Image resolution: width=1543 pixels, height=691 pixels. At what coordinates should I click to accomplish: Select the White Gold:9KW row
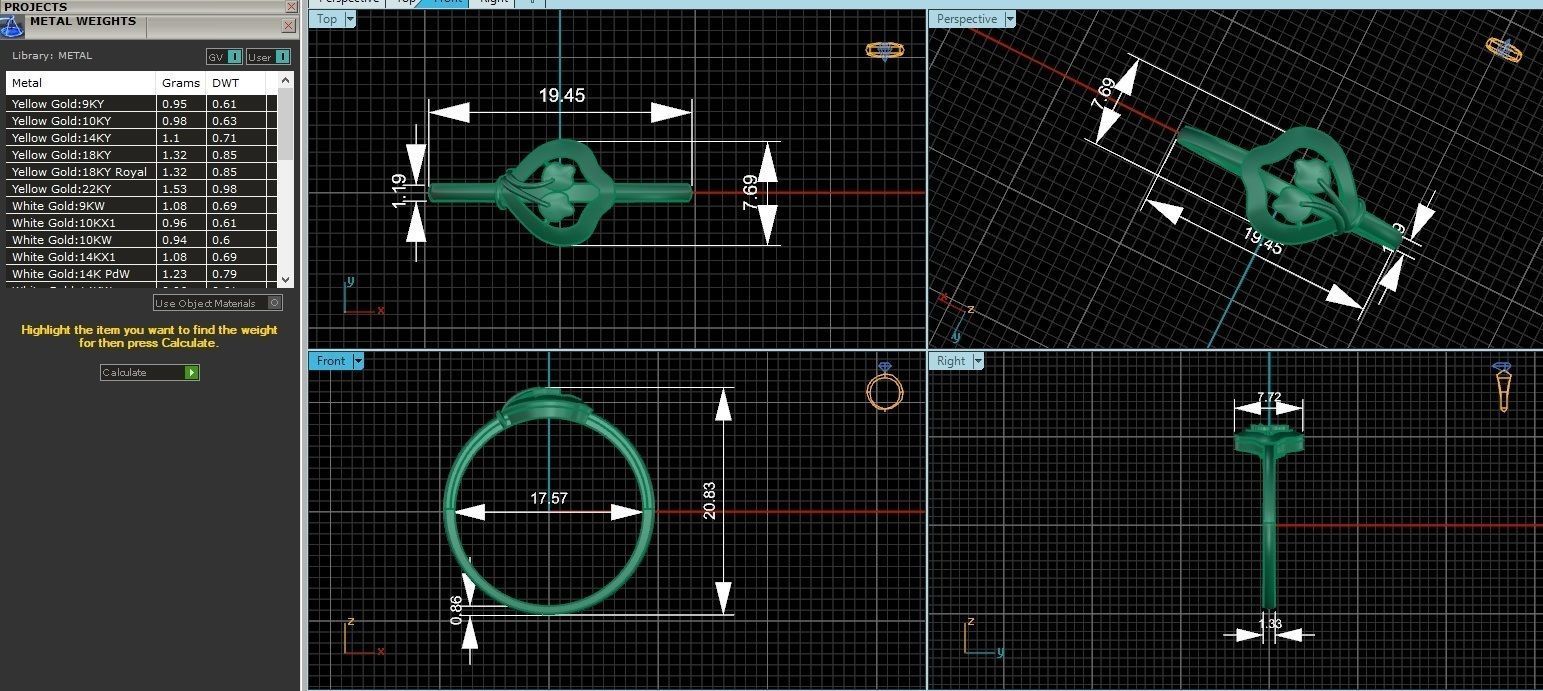tap(142, 206)
